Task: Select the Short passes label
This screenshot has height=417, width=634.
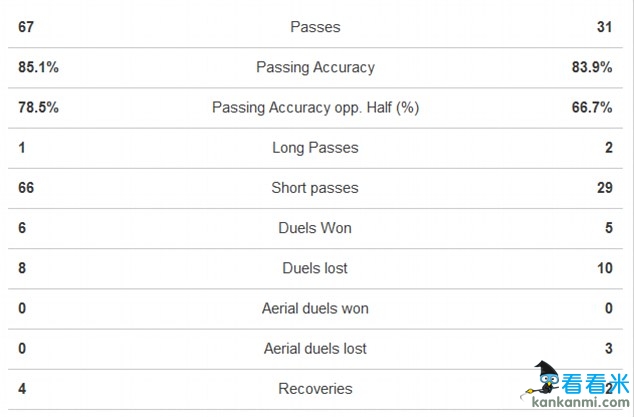Action: [315, 188]
